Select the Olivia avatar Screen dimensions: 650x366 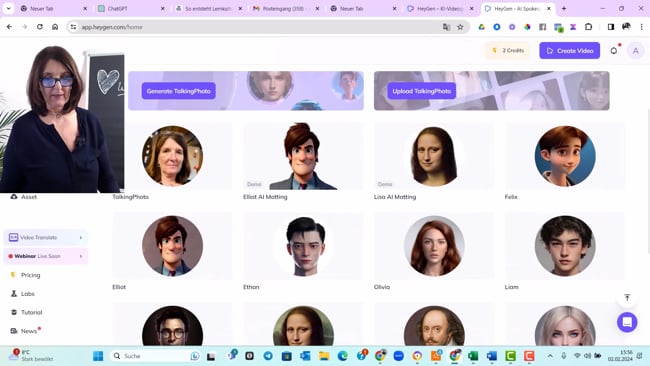tap(434, 246)
